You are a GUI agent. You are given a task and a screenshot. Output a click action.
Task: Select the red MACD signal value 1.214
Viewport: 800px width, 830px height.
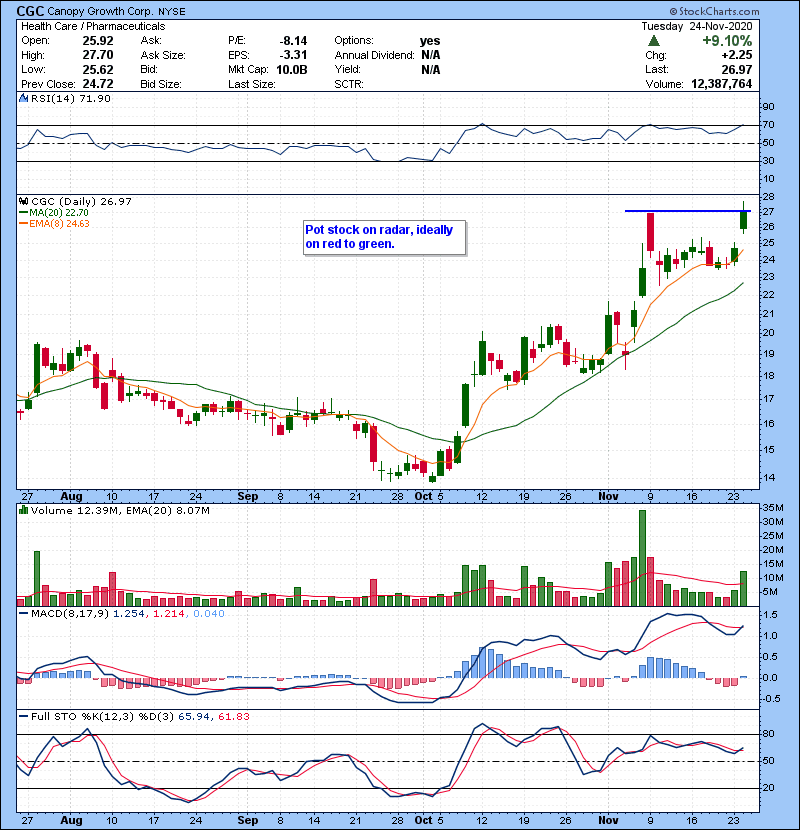pyautogui.click(x=169, y=614)
